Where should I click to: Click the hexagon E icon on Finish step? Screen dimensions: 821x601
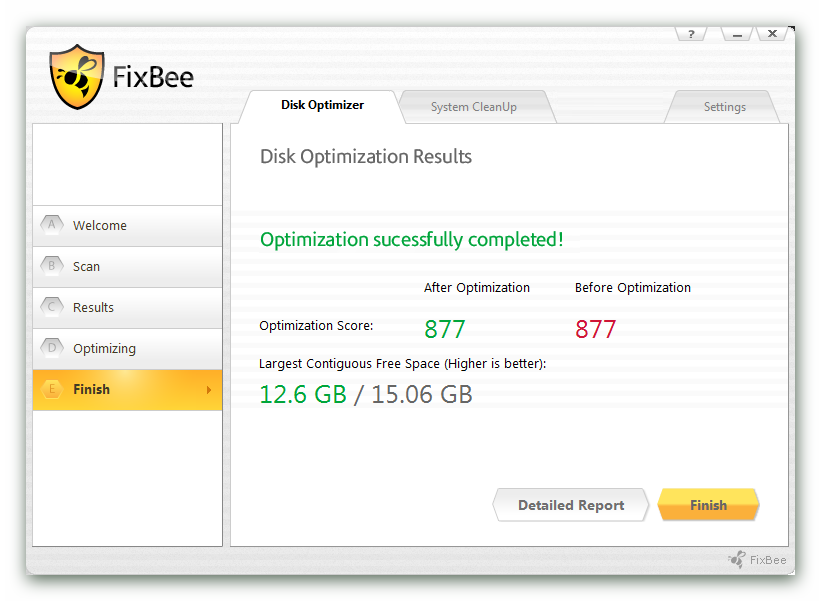(51, 389)
